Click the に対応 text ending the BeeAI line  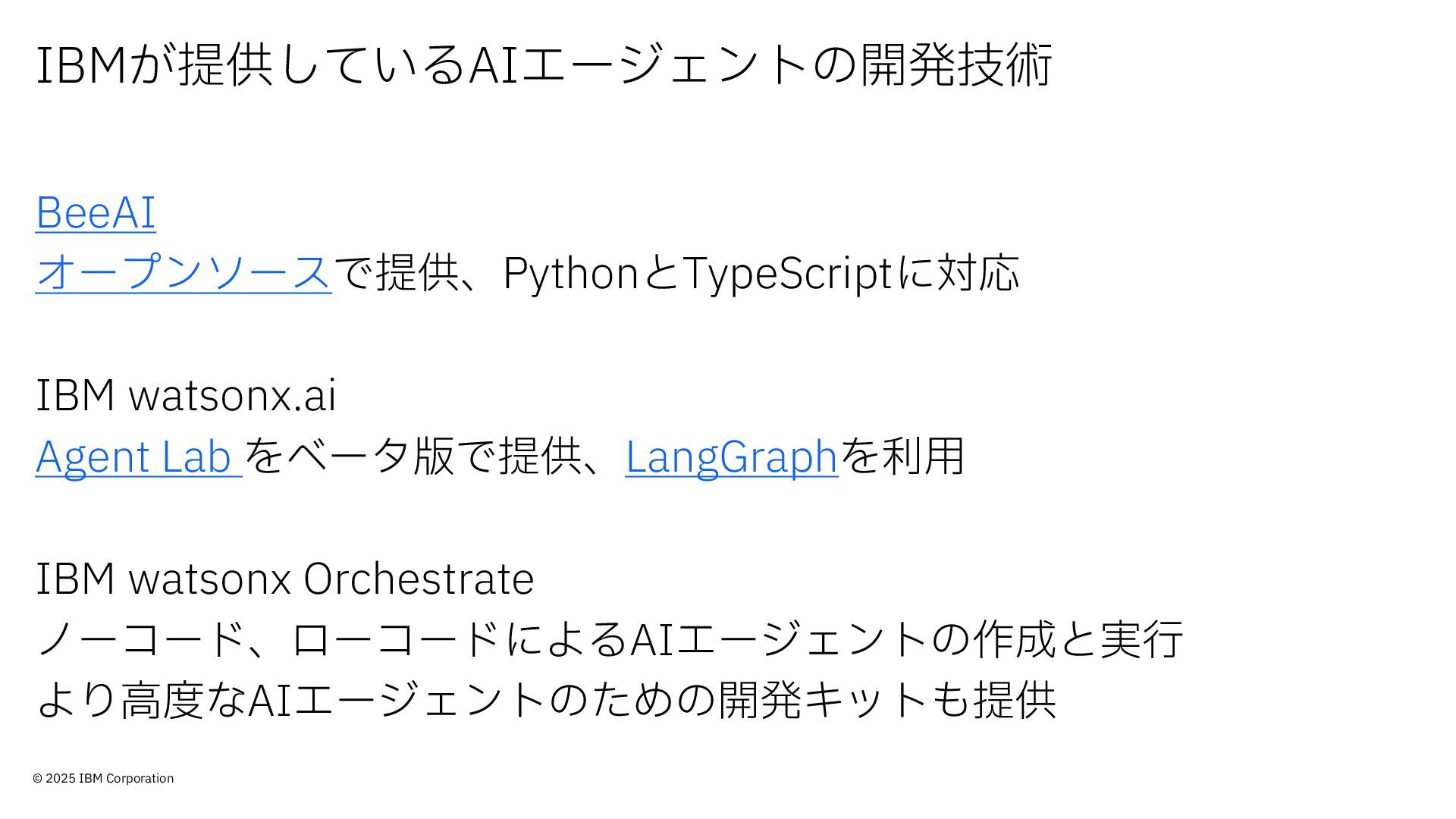[959, 273]
